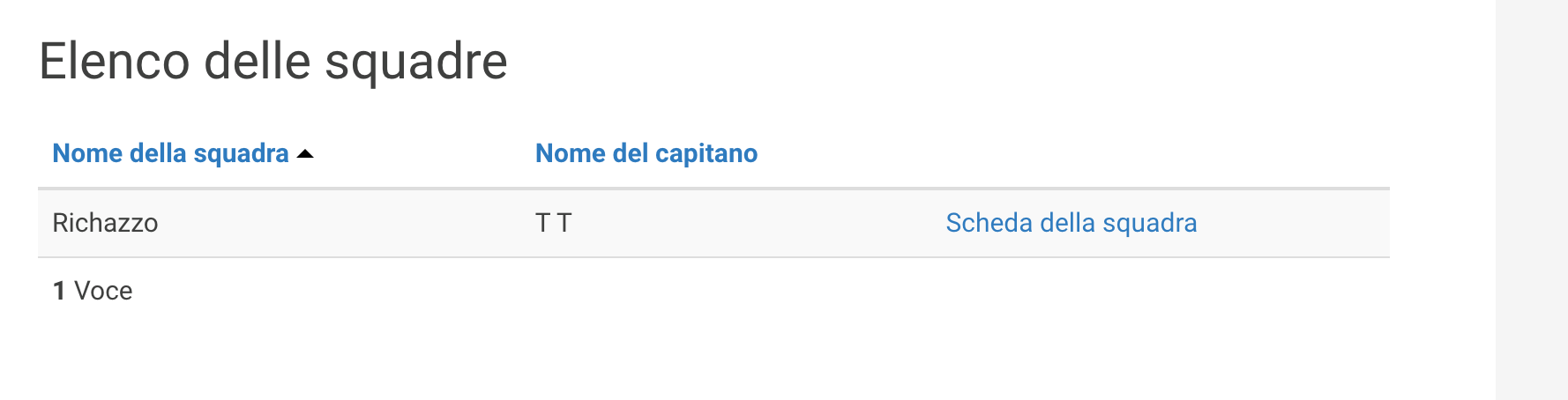The width and height of the screenshot is (1568, 400).
Task: Click the word Nome in squadra header
Action: tap(87, 153)
